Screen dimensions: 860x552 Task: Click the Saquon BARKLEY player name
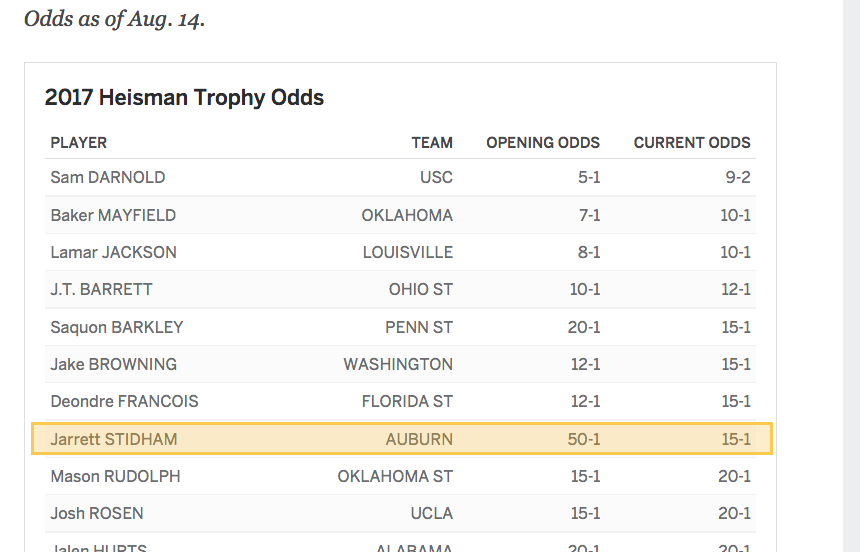click(117, 327)
